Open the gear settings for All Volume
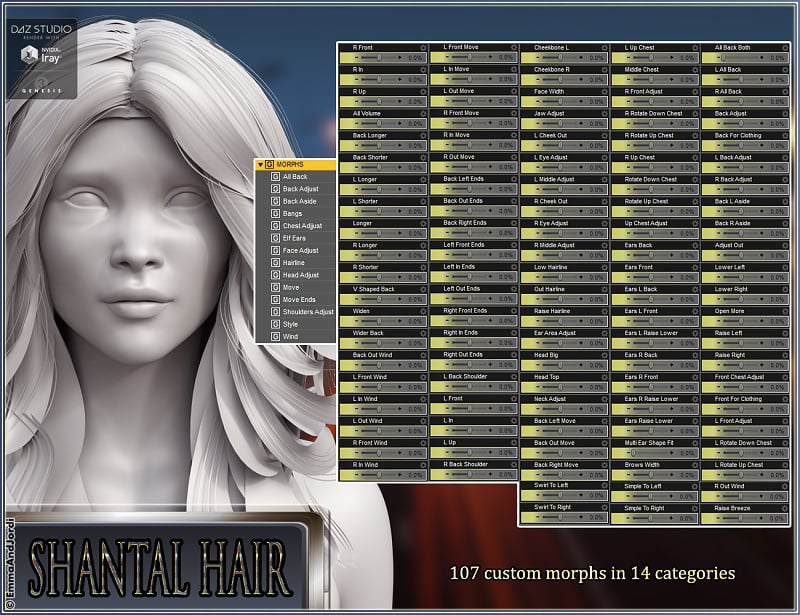800x615 pixels. click(423, 113)
